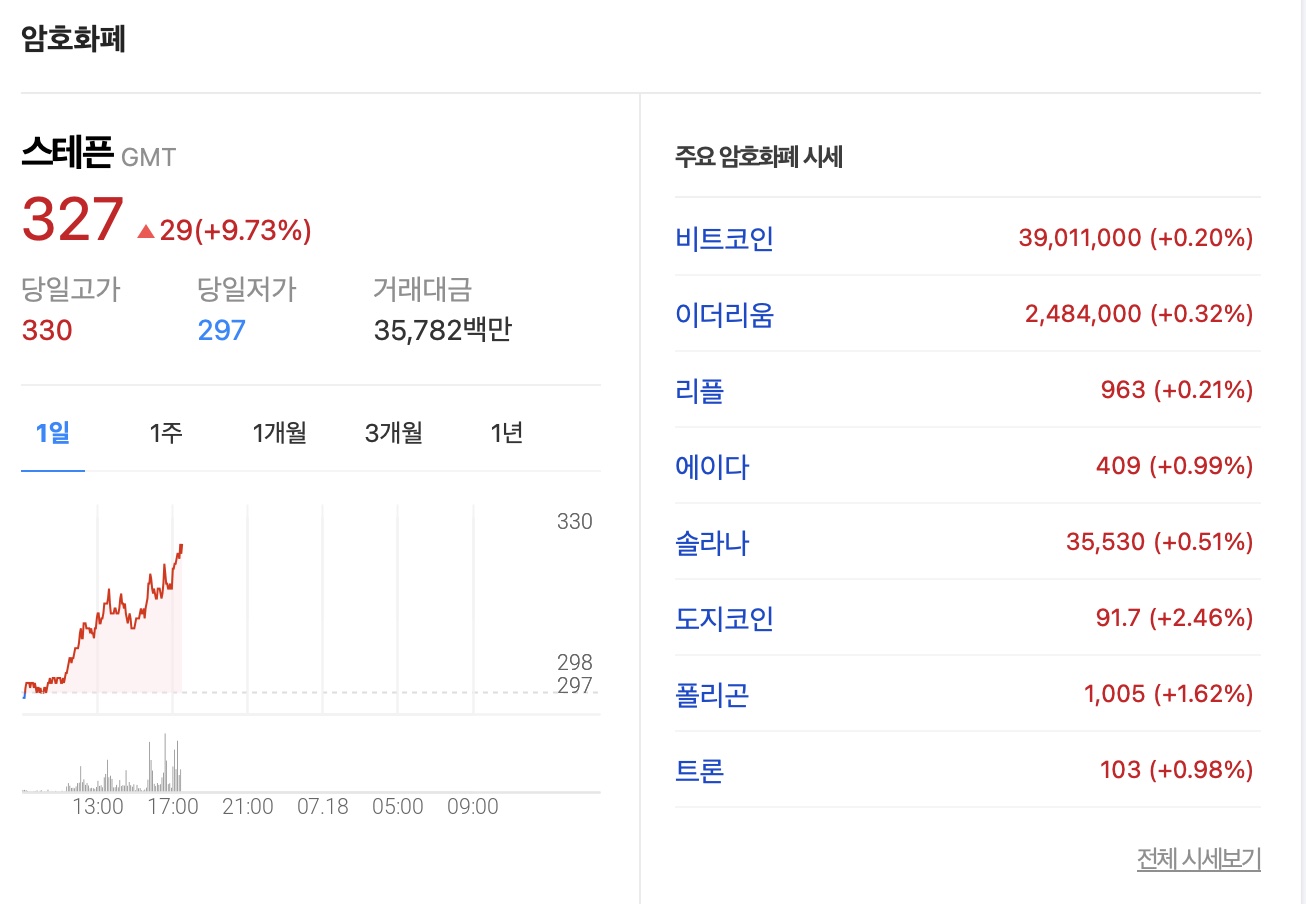Open the 이더리움 price page
Image resolution: width=1306 pixels, height=904 pixels.
(x=725, y=314)
